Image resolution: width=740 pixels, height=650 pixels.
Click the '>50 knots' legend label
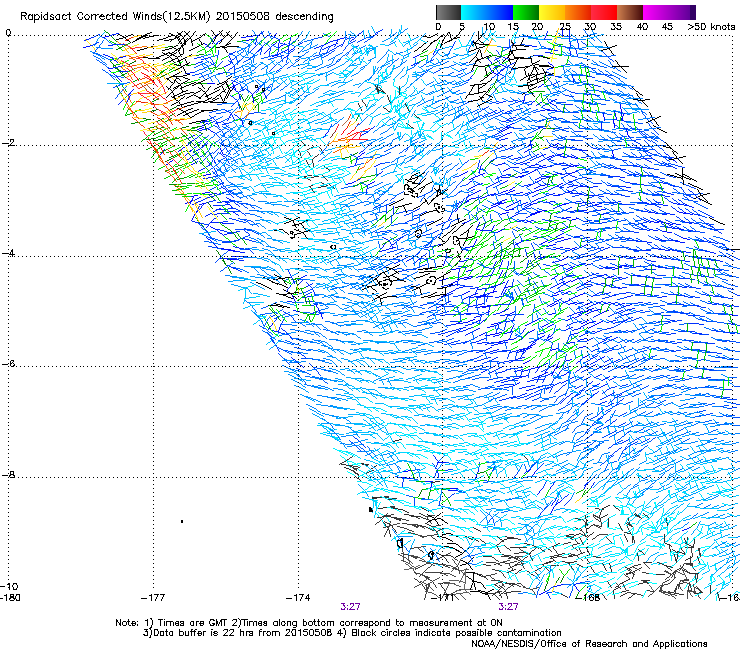point(711,27)
